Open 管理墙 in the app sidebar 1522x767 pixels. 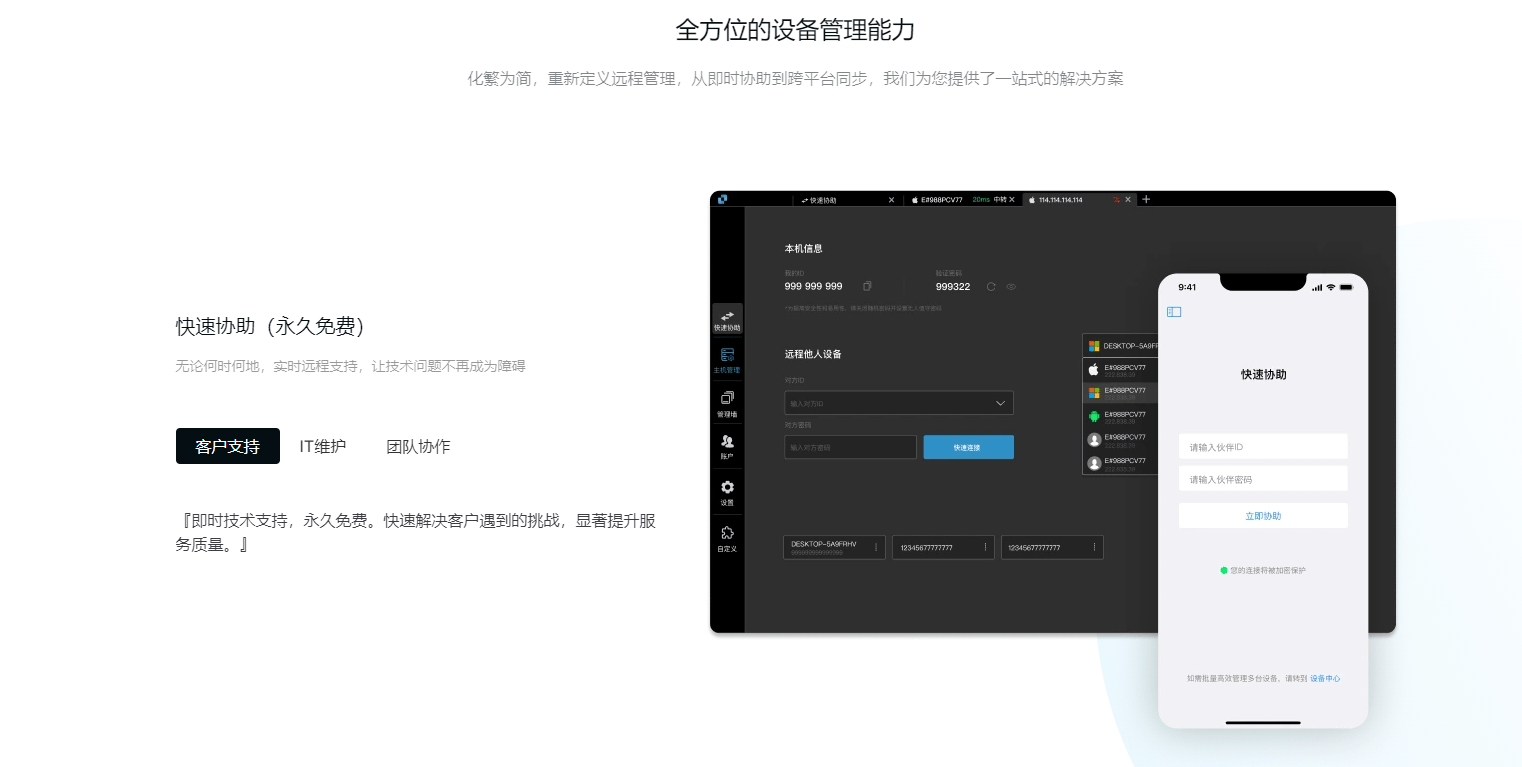[x=727, y=404]
